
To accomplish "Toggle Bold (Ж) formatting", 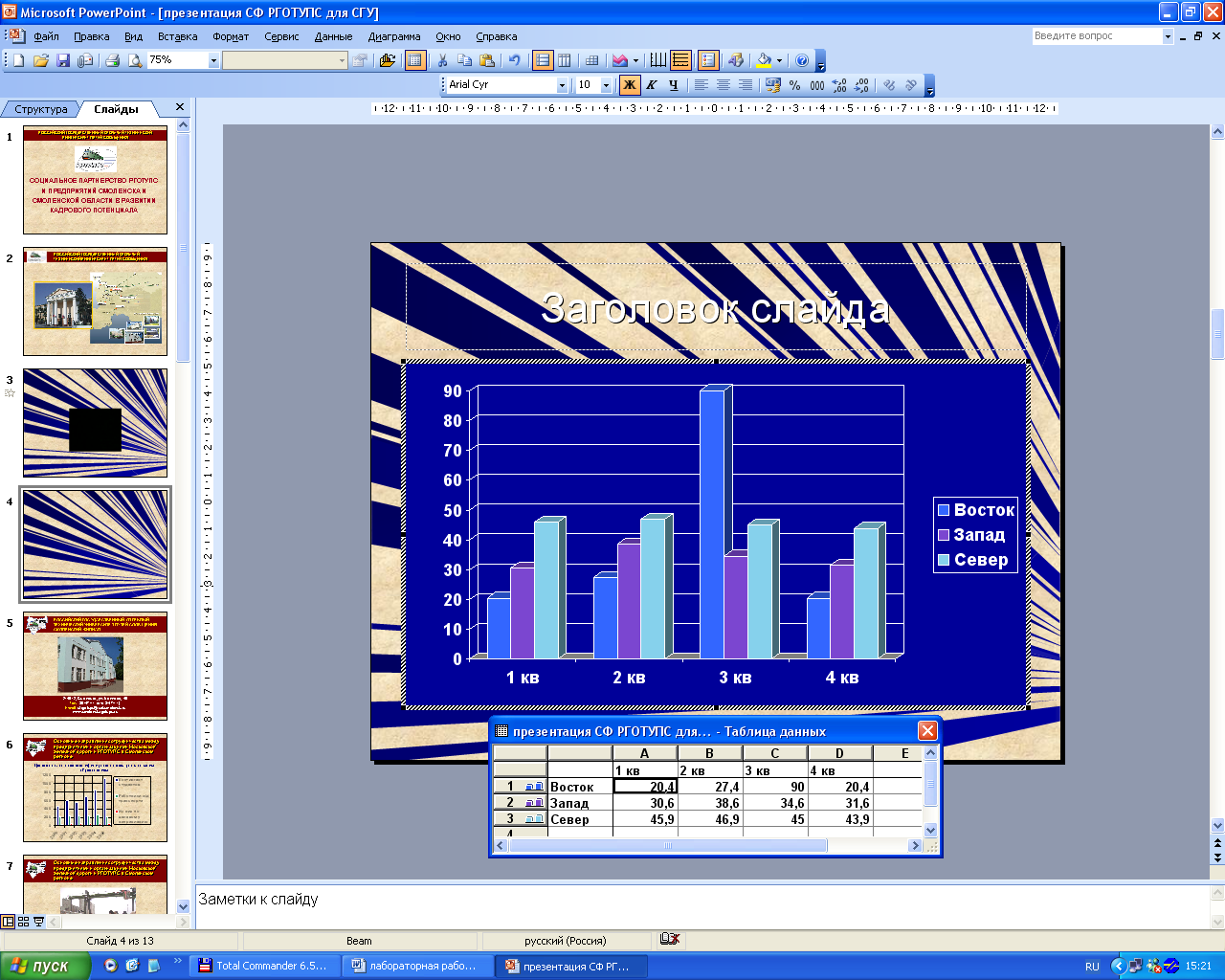I will (629, 85).
